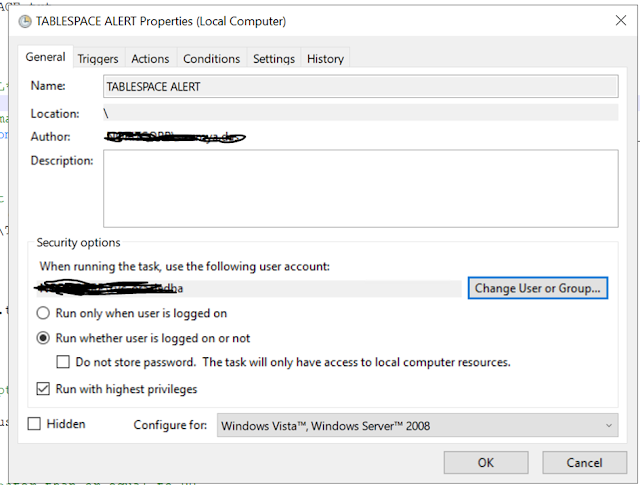Click the redacted user account field
Image resolution: width=640 pixels, height=485 pixels.
pyautogui.click(x=250, y=288)
